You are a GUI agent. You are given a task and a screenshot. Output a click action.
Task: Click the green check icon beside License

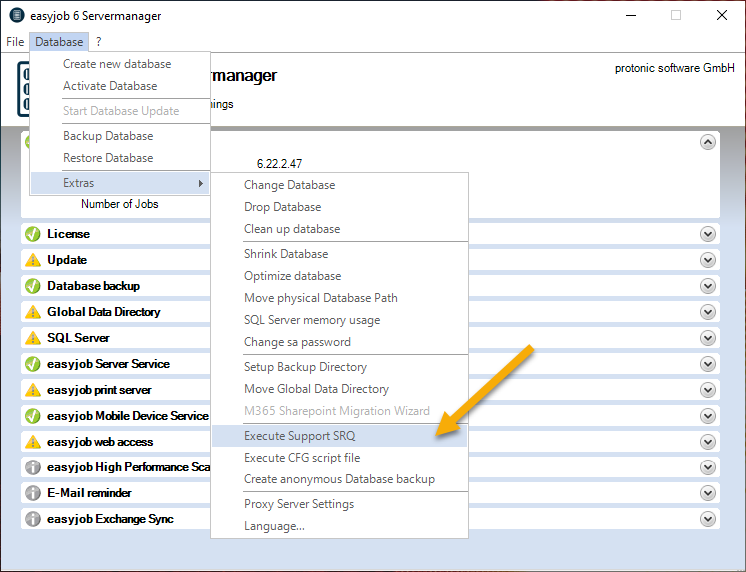(32, 234)
